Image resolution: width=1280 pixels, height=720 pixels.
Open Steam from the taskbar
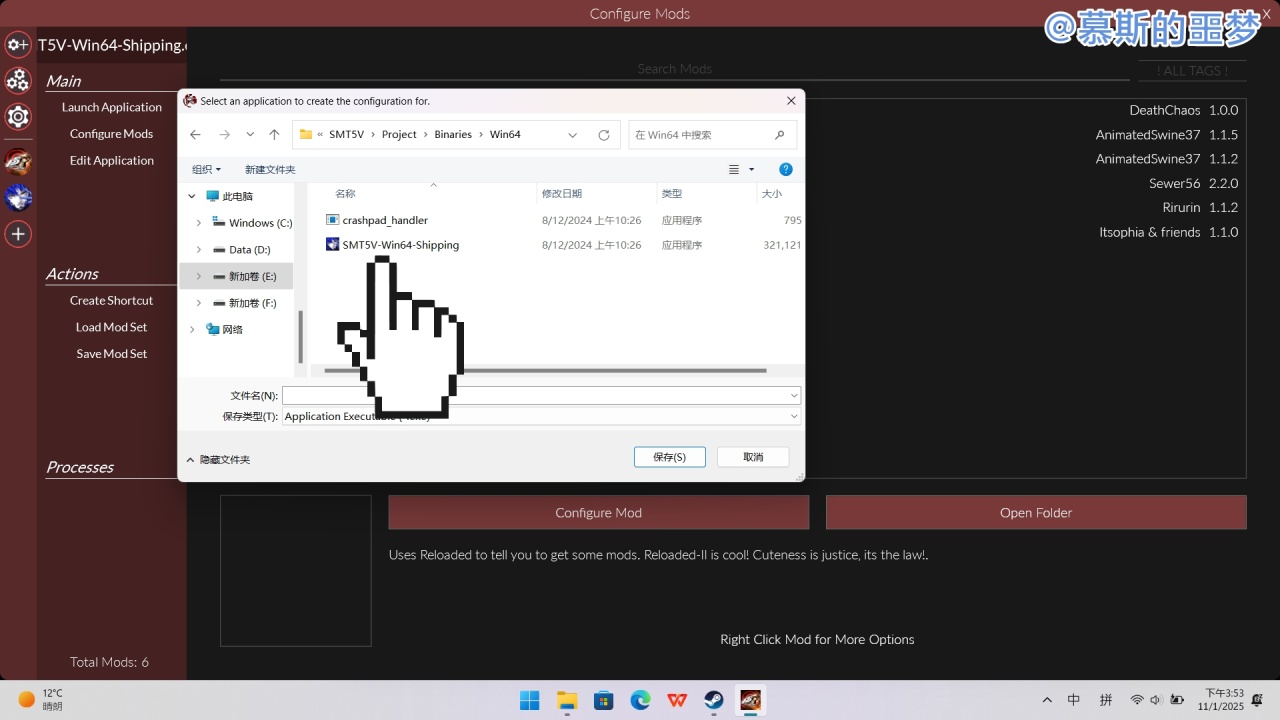click(714, 700)
